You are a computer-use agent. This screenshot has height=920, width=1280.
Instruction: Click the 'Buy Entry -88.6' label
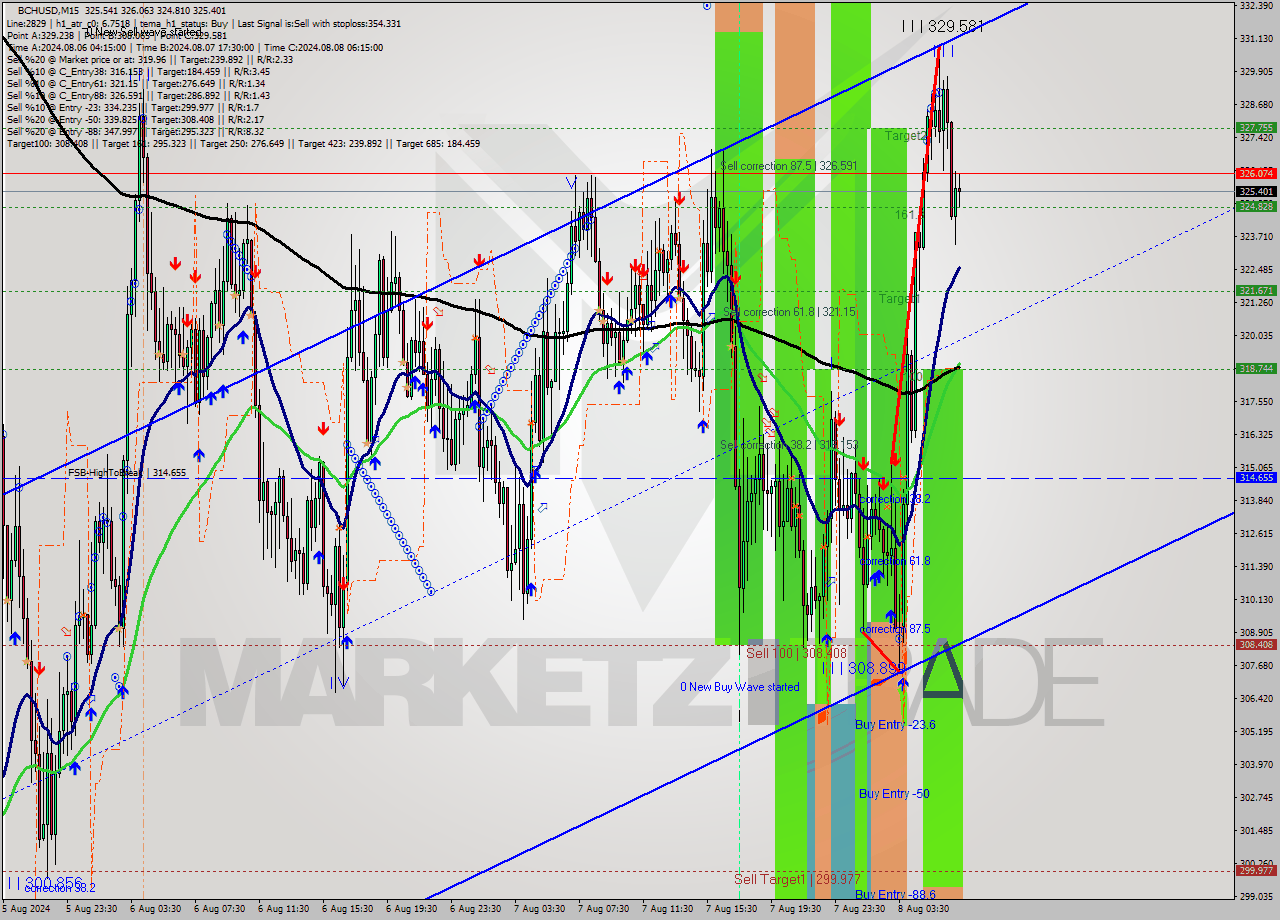(x=895, y=894)
